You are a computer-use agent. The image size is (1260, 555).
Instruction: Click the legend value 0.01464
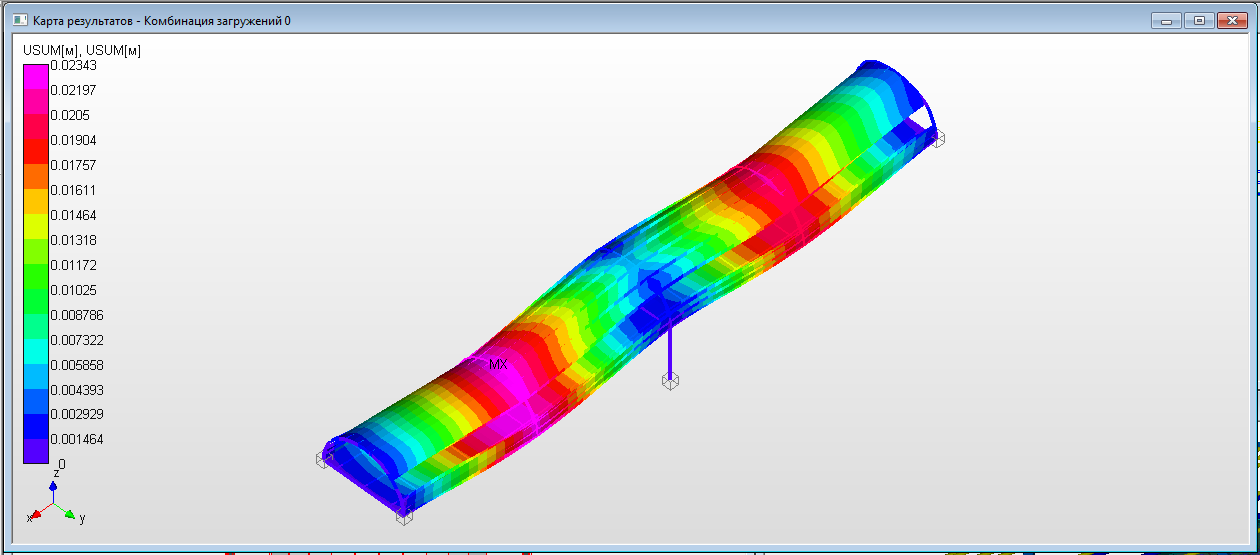[x=73, y=215]
